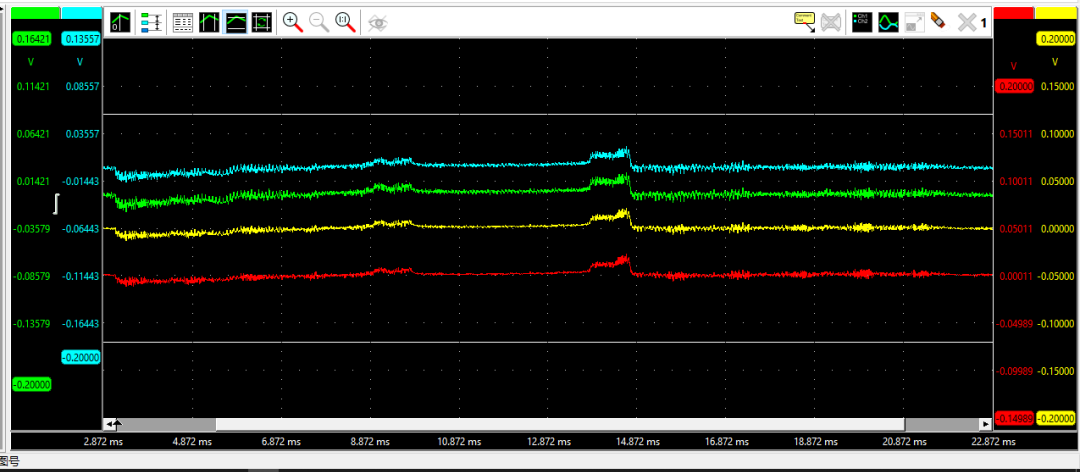Image resolution: width=1080 pixels, height=472 pixels.
Task: Click the zero-reference trace icon in the toolbar
Action: pyautogui.click(x=121, y=22)
